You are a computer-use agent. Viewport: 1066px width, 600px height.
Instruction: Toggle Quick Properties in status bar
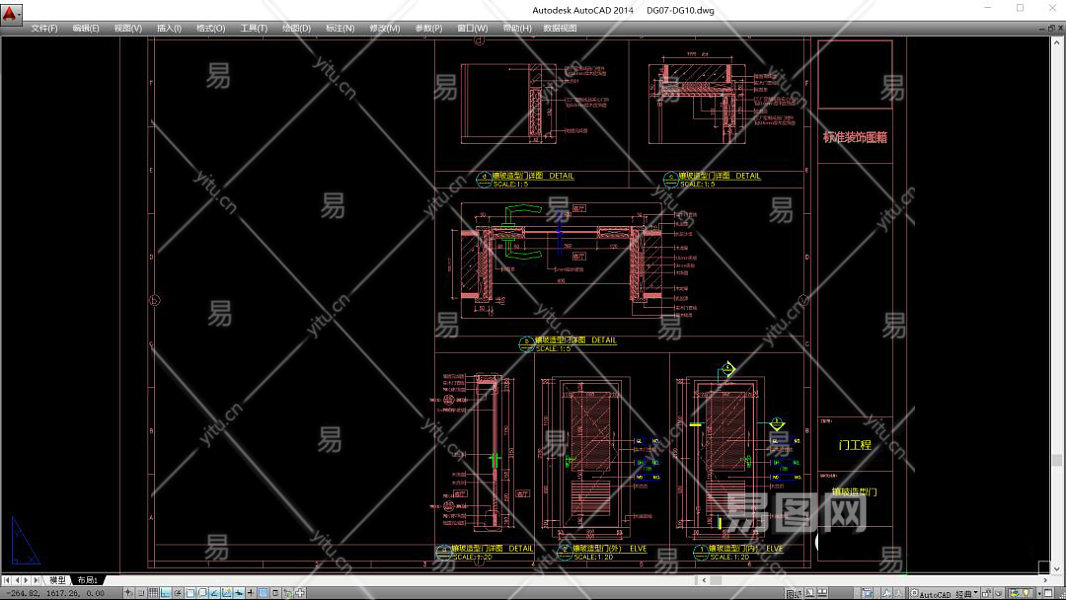pyautogui.click(x=275, y=593)
